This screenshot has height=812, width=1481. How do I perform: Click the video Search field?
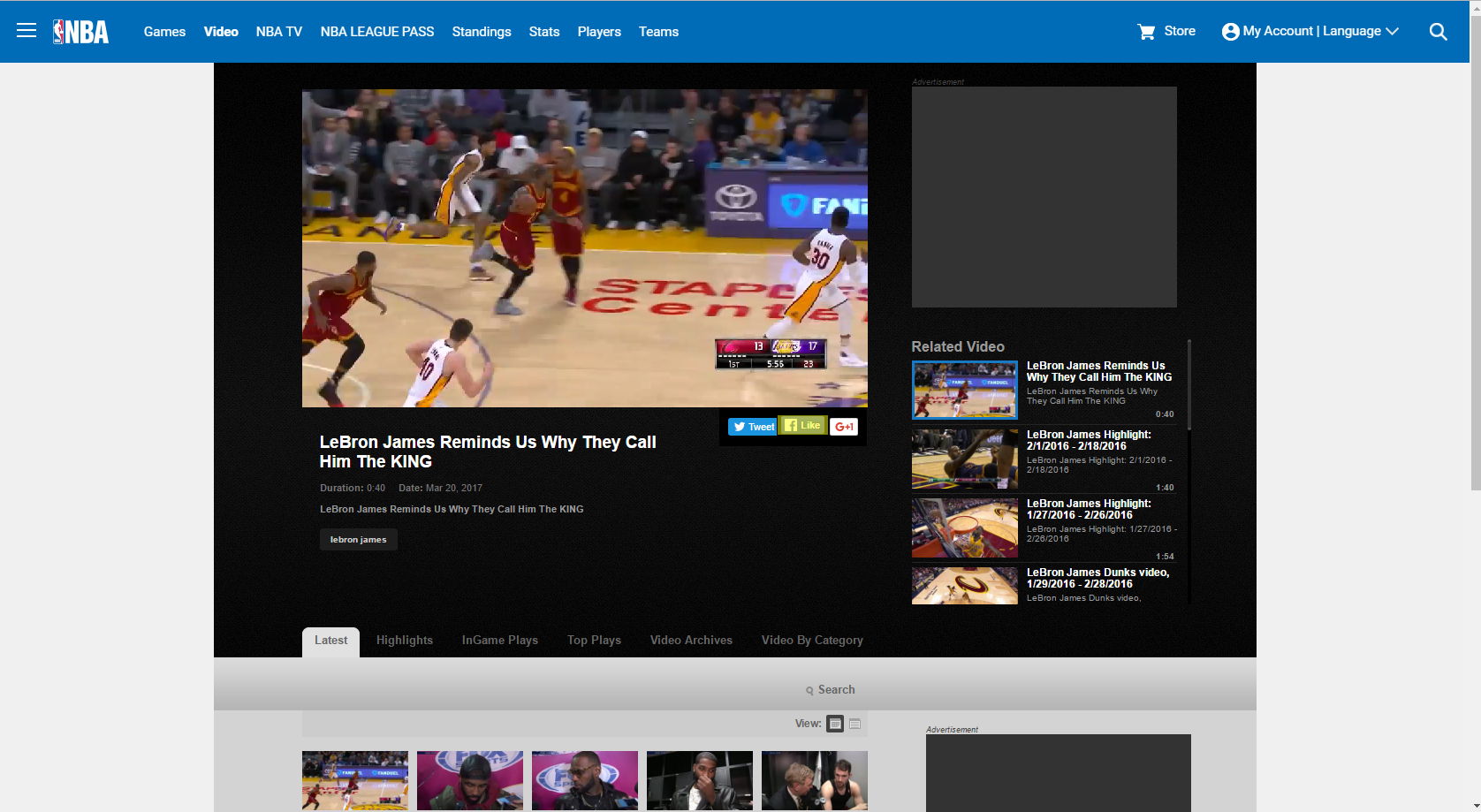click(832, 689)
